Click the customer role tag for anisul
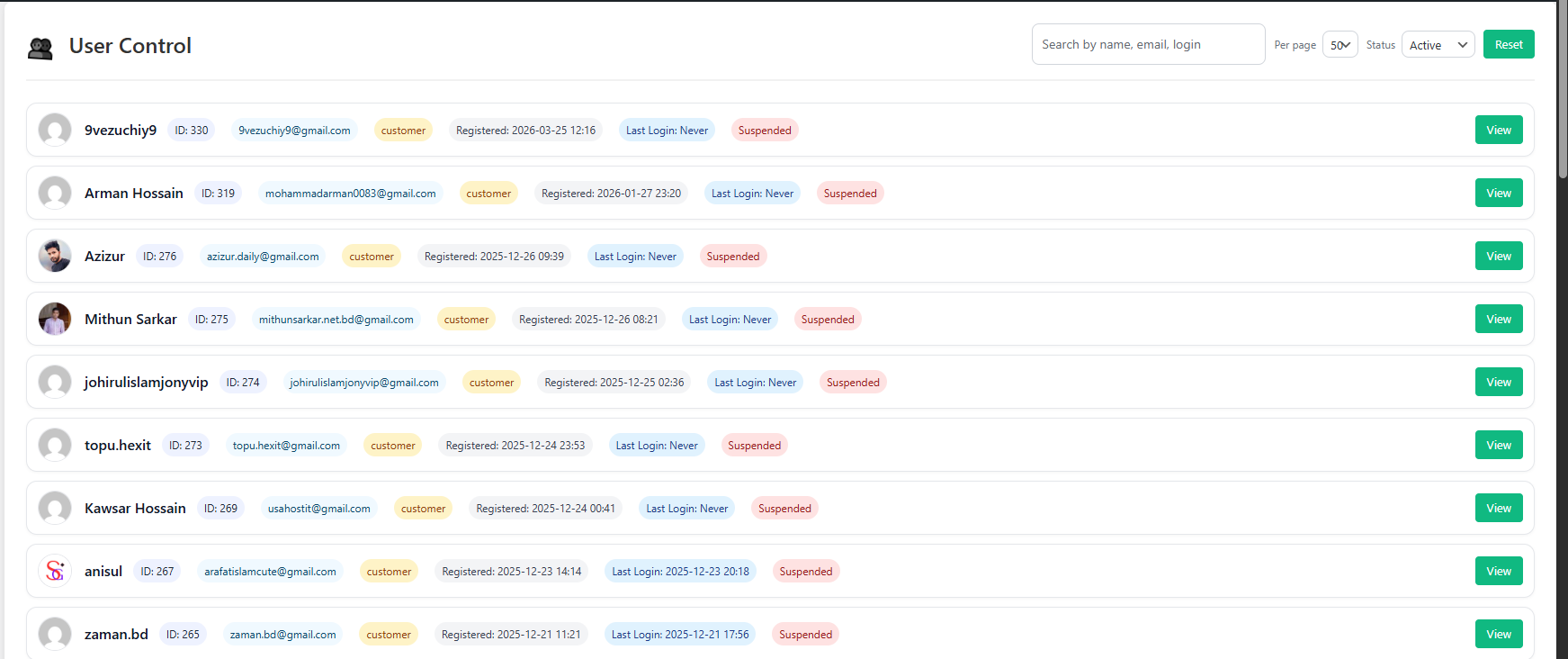 (389, 572)
